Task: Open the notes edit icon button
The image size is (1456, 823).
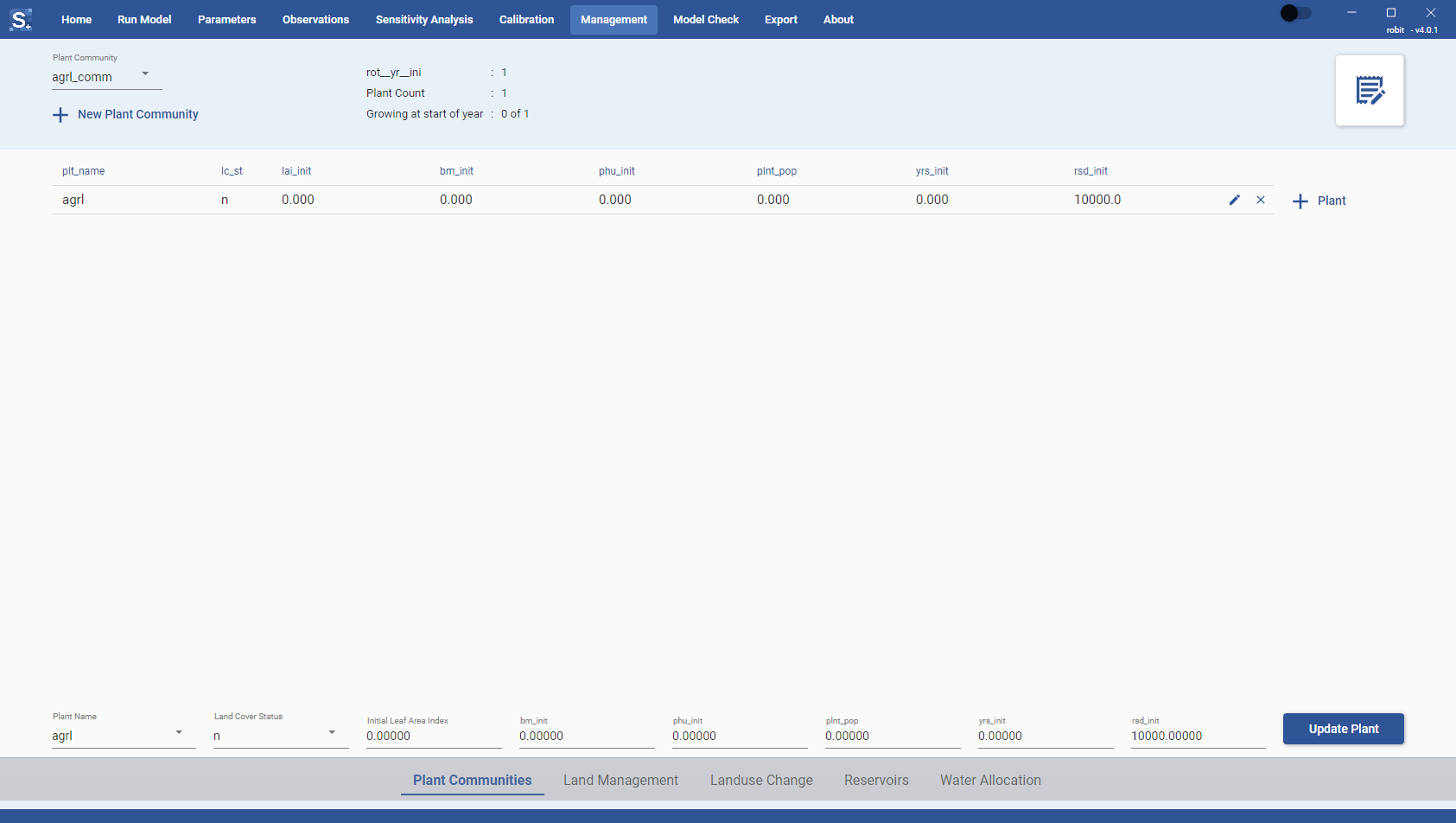Action: point(1370,91)
